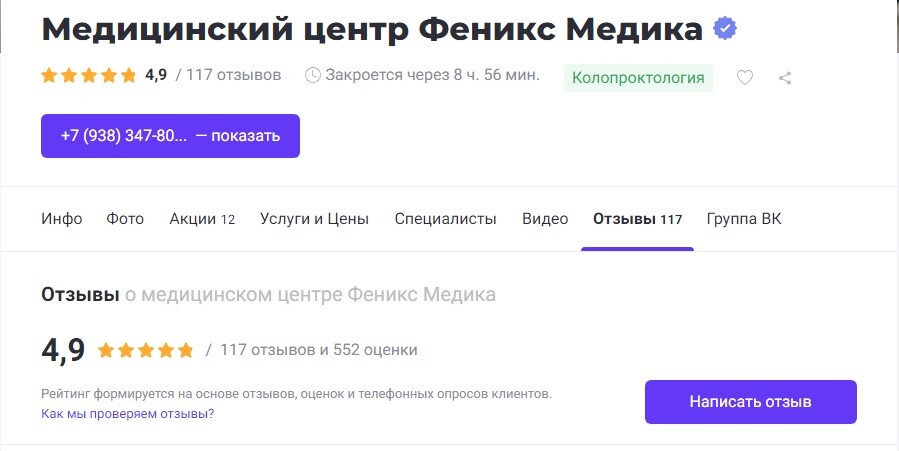The image size is (899, 451).
Task: Switch to the Фото tab
Action: 125,219
